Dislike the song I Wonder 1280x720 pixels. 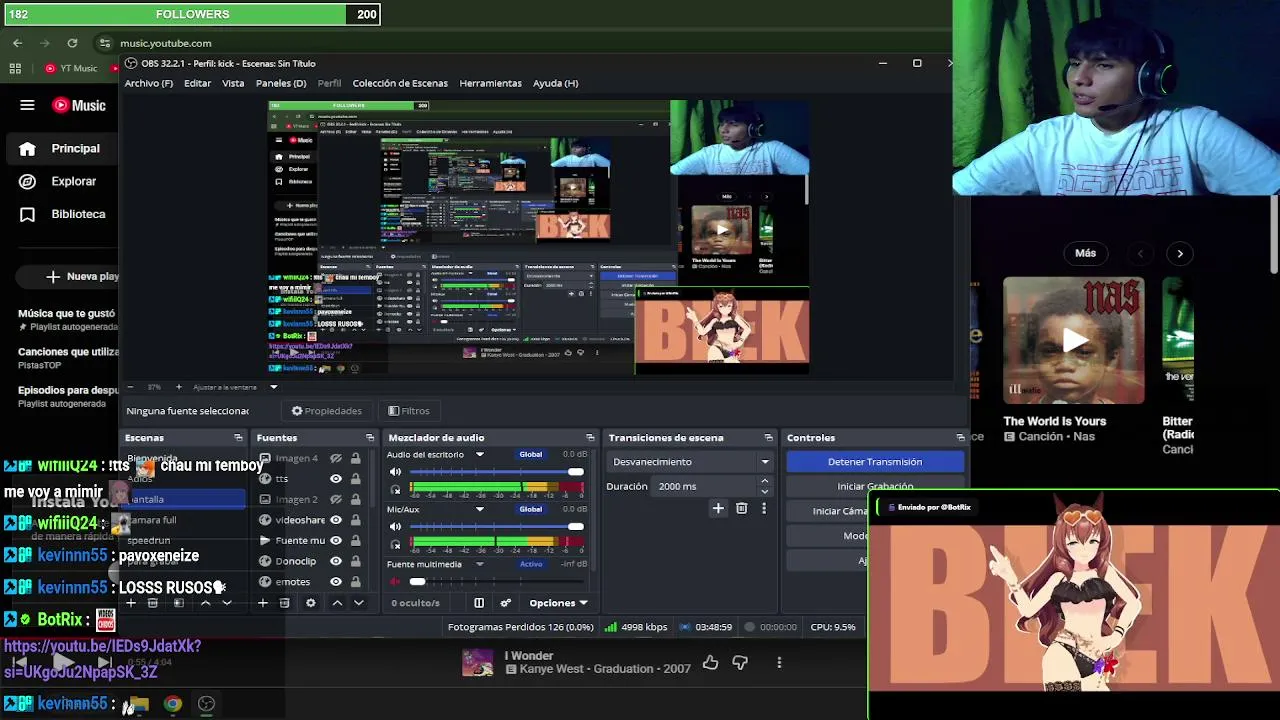[740, 662]
